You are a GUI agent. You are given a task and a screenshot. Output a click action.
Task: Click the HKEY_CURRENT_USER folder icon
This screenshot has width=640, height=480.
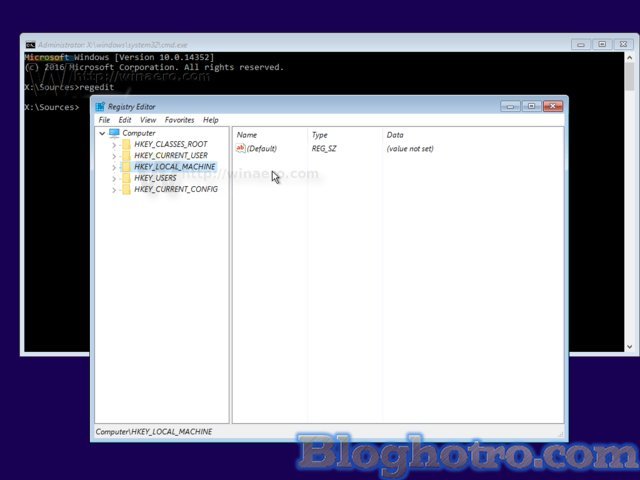click(x=126, y=155)
